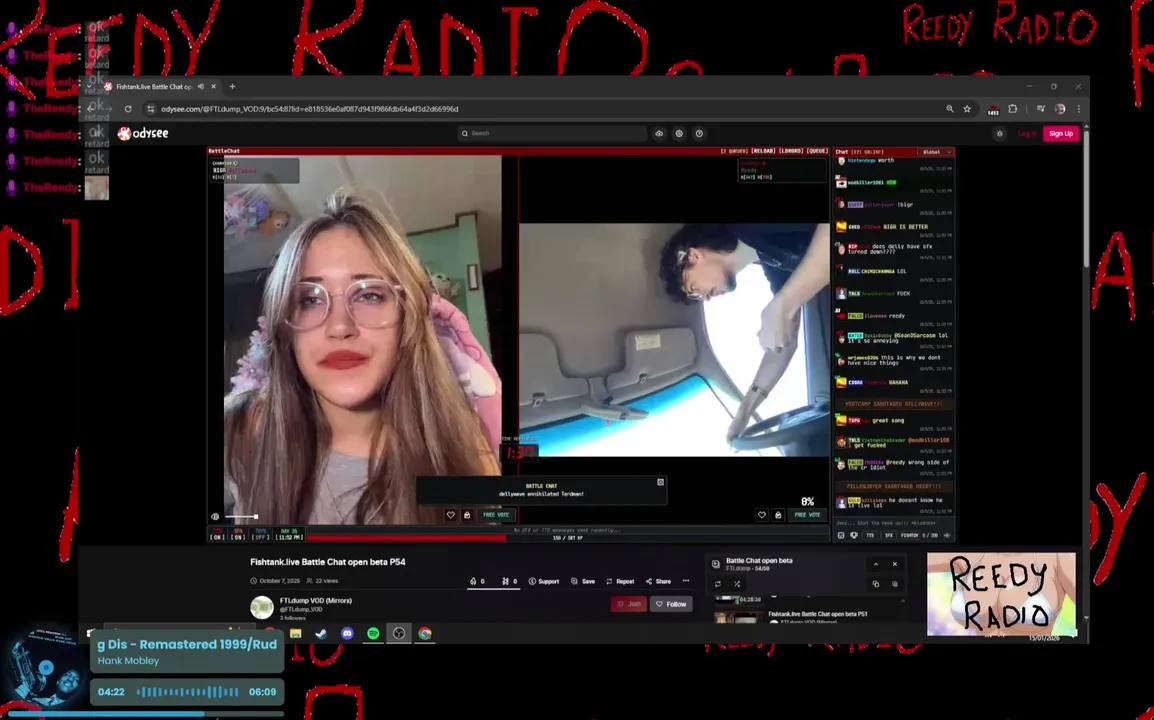Click FREE VOTE for the left stream
Viewport: 1154px width, 720px height.
[x=496, y=515]
